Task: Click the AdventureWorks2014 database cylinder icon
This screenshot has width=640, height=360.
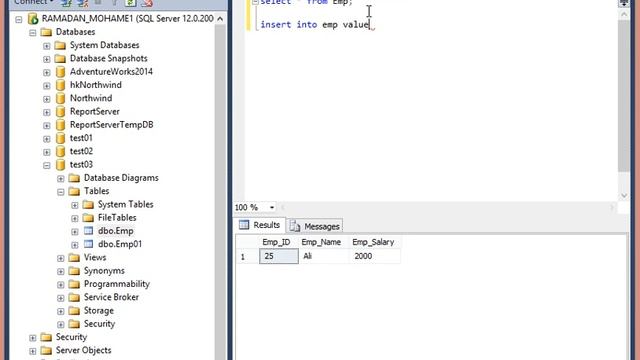Action: pos(60,72)
